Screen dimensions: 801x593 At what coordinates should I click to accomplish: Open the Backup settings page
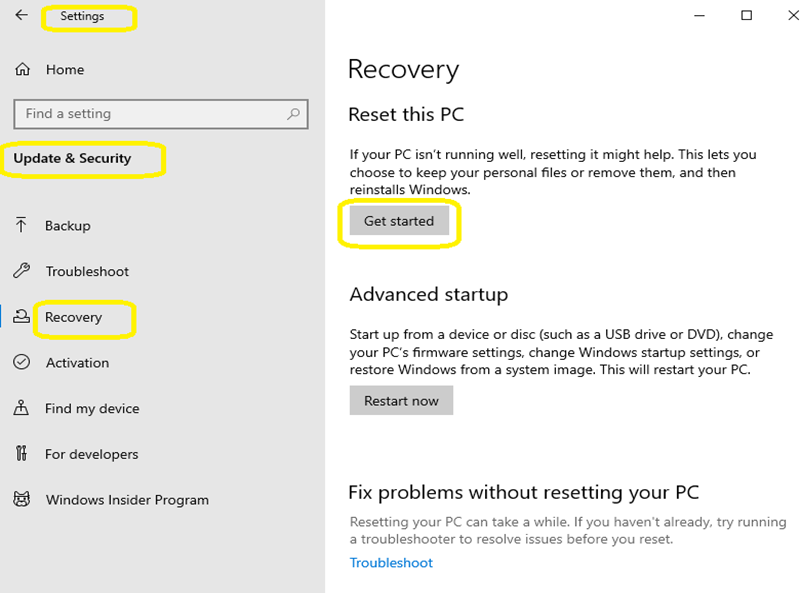[68, 226]
